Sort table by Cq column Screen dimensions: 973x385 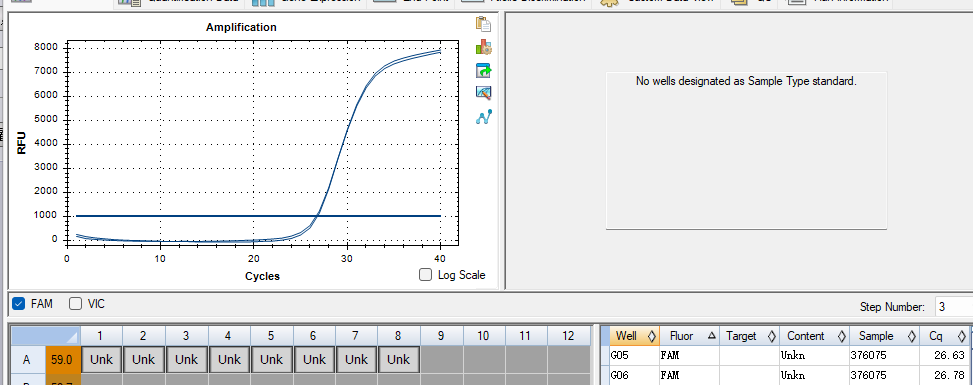tap(944, 336)
